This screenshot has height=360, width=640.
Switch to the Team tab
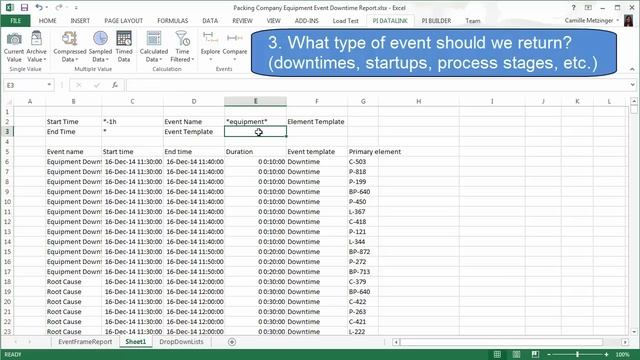click(x=473, y=20)
